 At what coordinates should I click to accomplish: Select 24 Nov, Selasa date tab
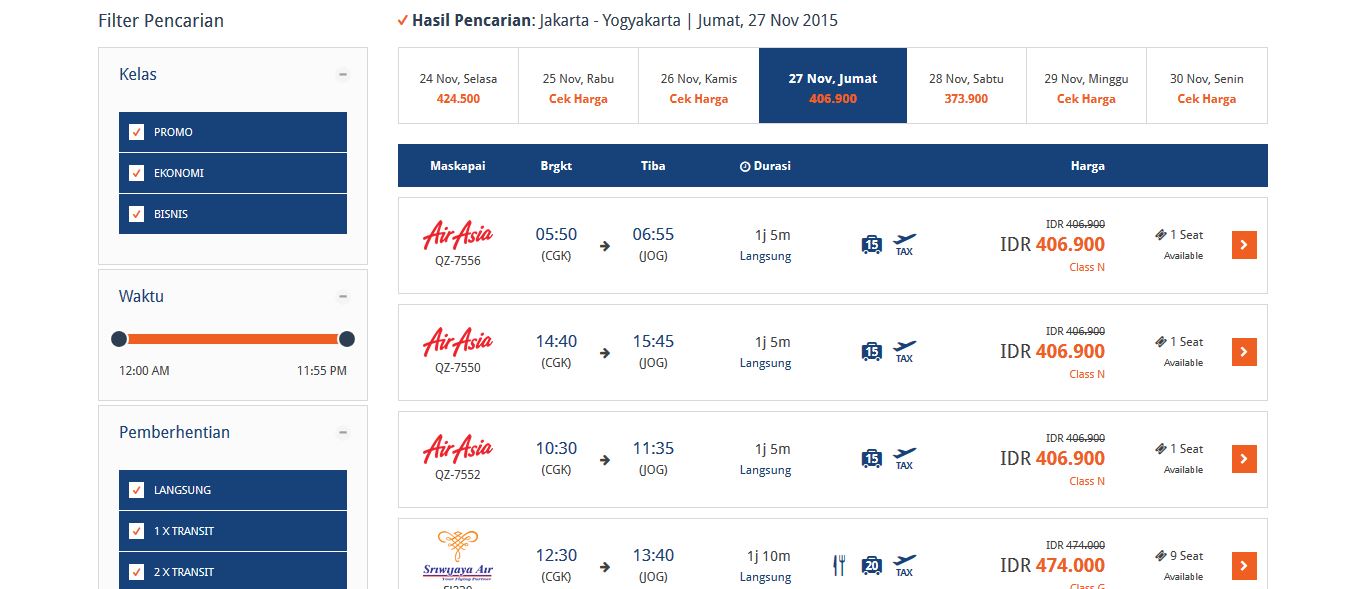(x=458, y=86)
